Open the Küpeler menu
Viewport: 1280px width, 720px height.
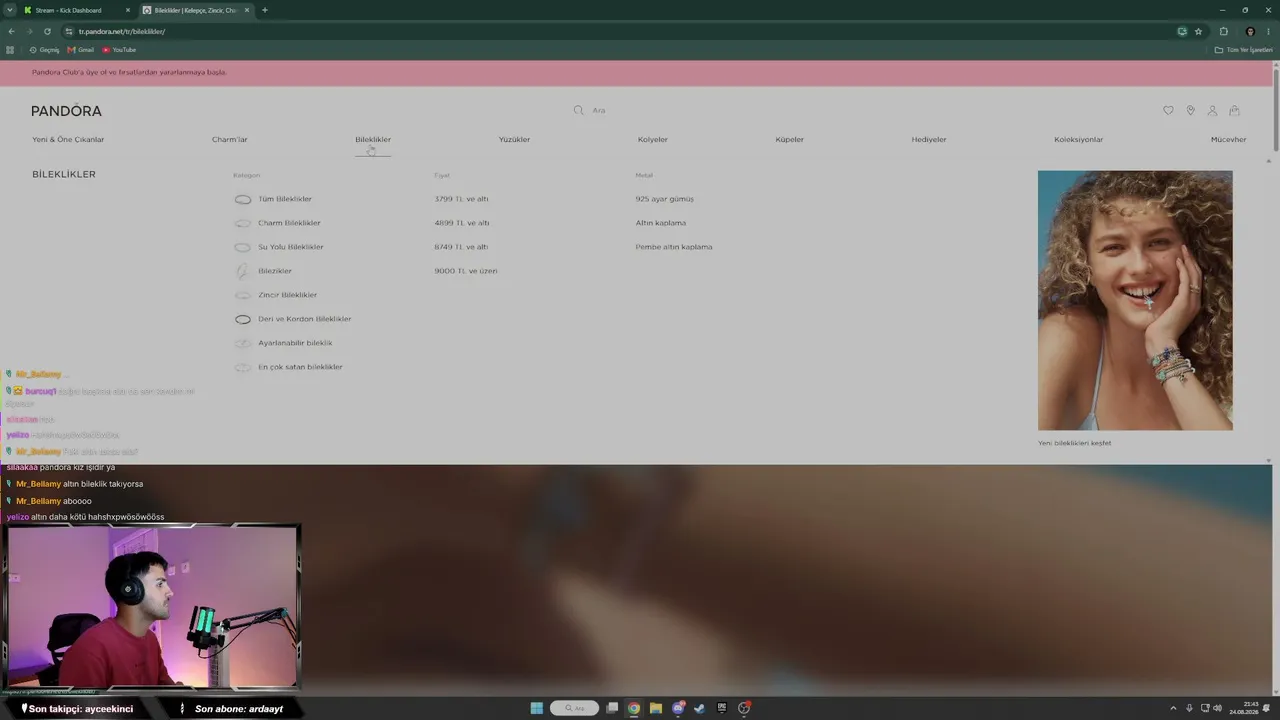[790, 140]
